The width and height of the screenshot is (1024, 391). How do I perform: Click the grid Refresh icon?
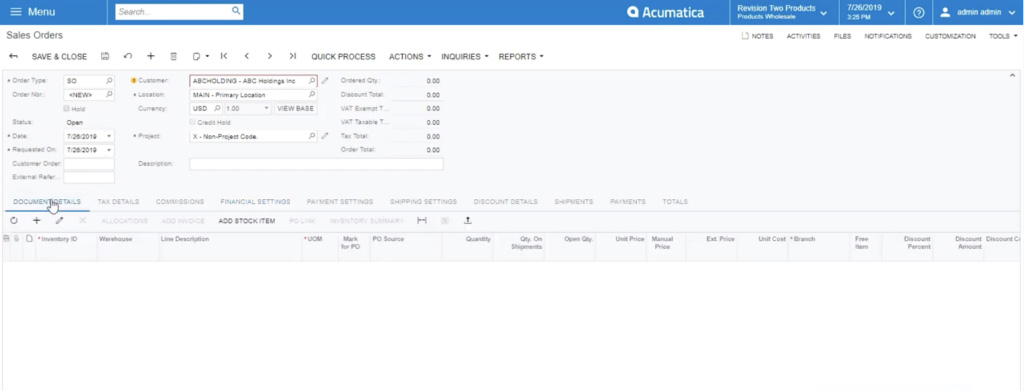14,221
